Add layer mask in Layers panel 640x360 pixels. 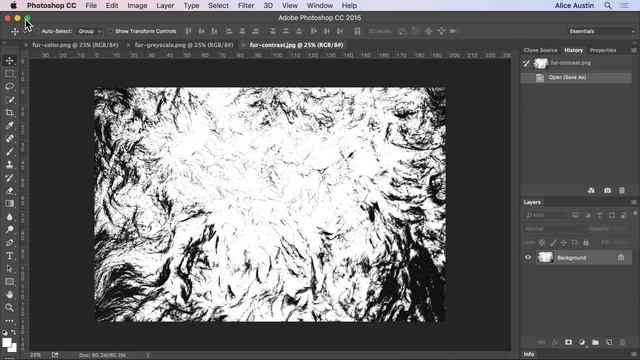click(x=568, y=342)
